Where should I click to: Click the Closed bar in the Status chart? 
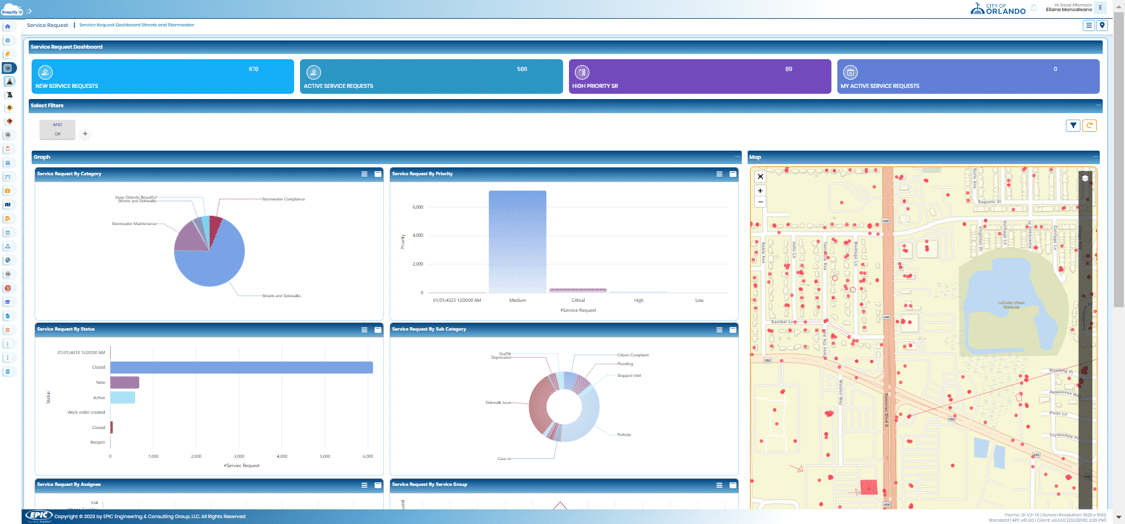[240, 368]
